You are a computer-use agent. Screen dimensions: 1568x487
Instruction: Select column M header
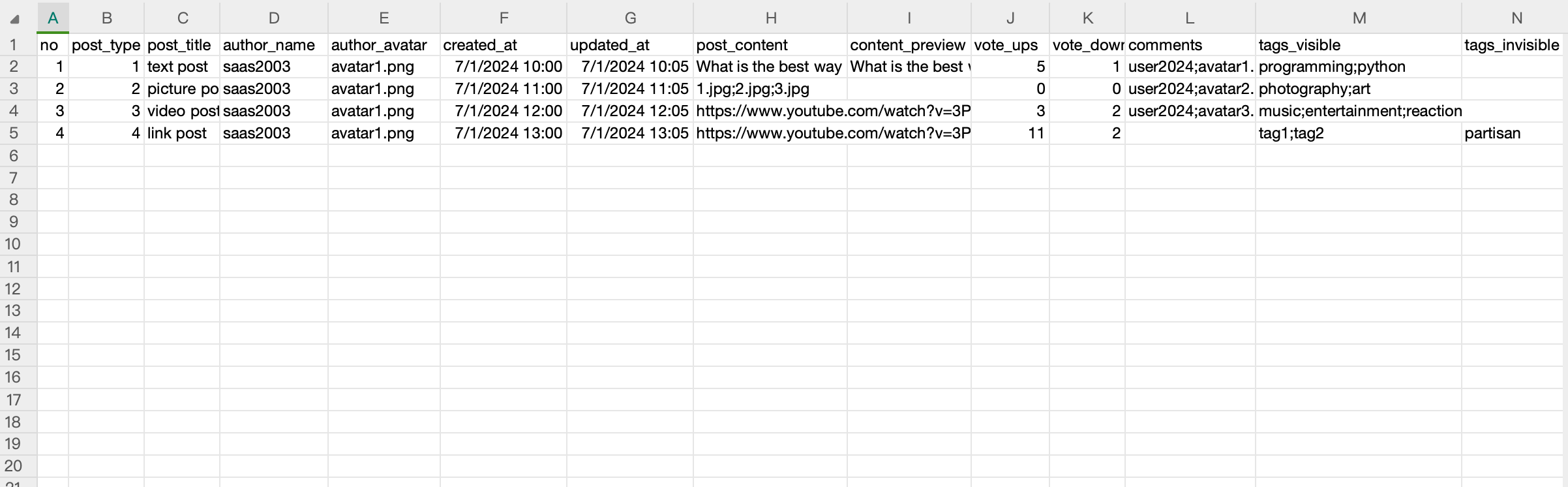click(x=1359, y=18)
